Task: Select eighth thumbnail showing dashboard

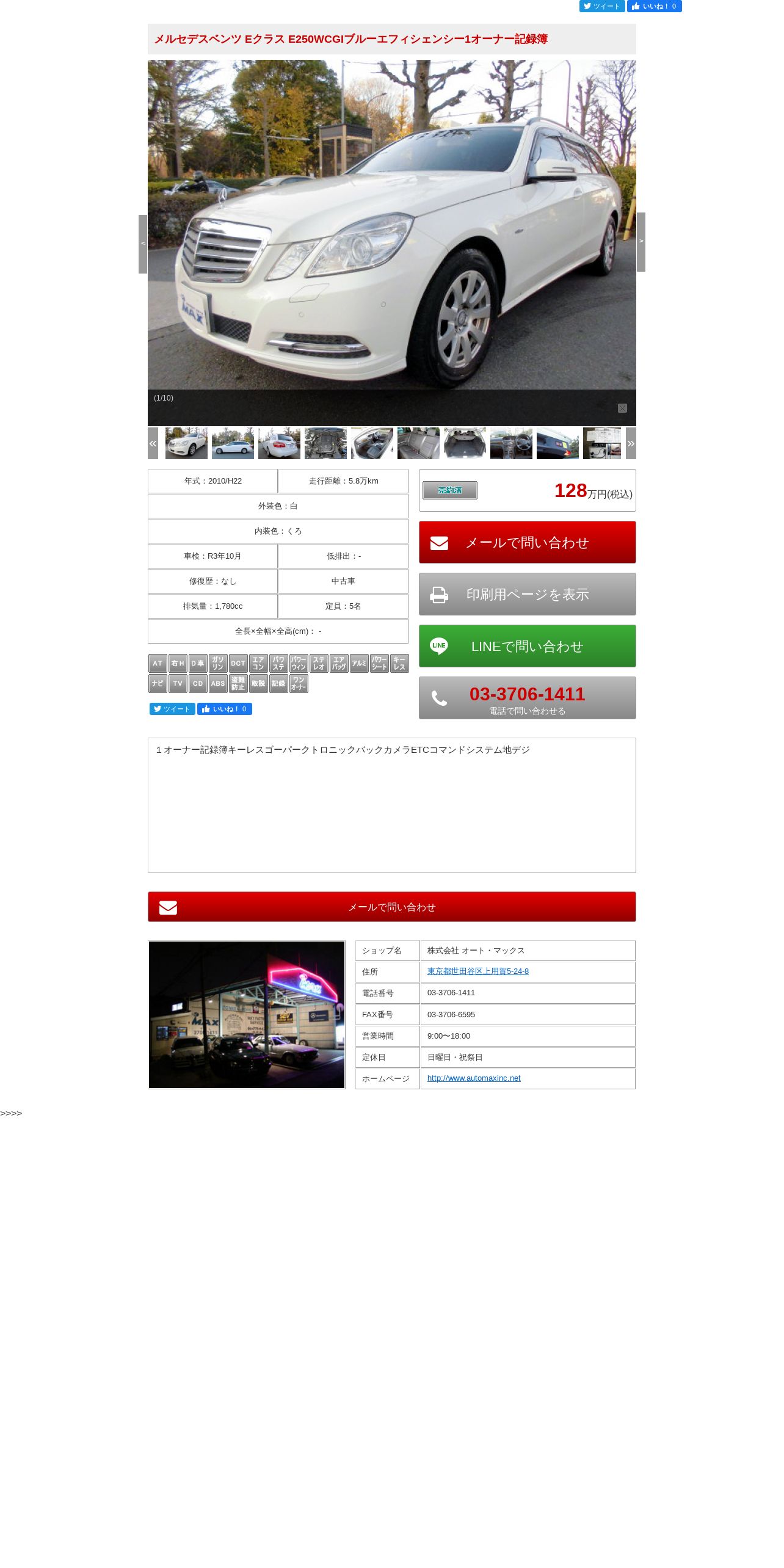Action: [x=511, y=443]
